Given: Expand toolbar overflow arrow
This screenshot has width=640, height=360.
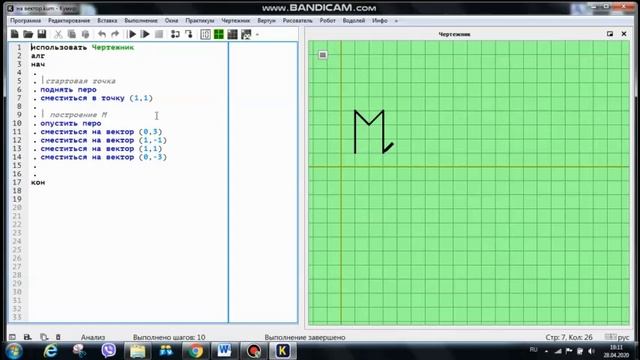Looking at the screenshot, I should (257, 35).
